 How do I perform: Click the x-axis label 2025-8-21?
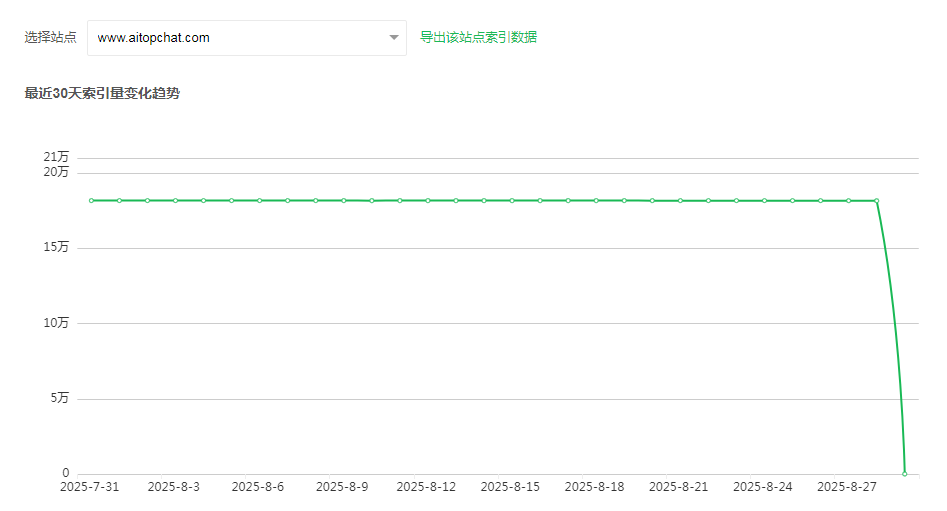tap(678, 487)
